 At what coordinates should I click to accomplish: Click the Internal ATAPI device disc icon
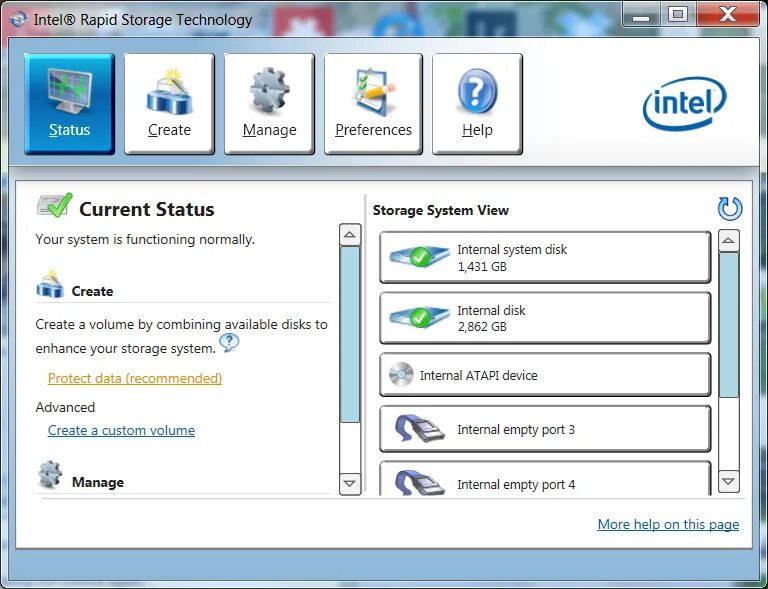point(401,375)
